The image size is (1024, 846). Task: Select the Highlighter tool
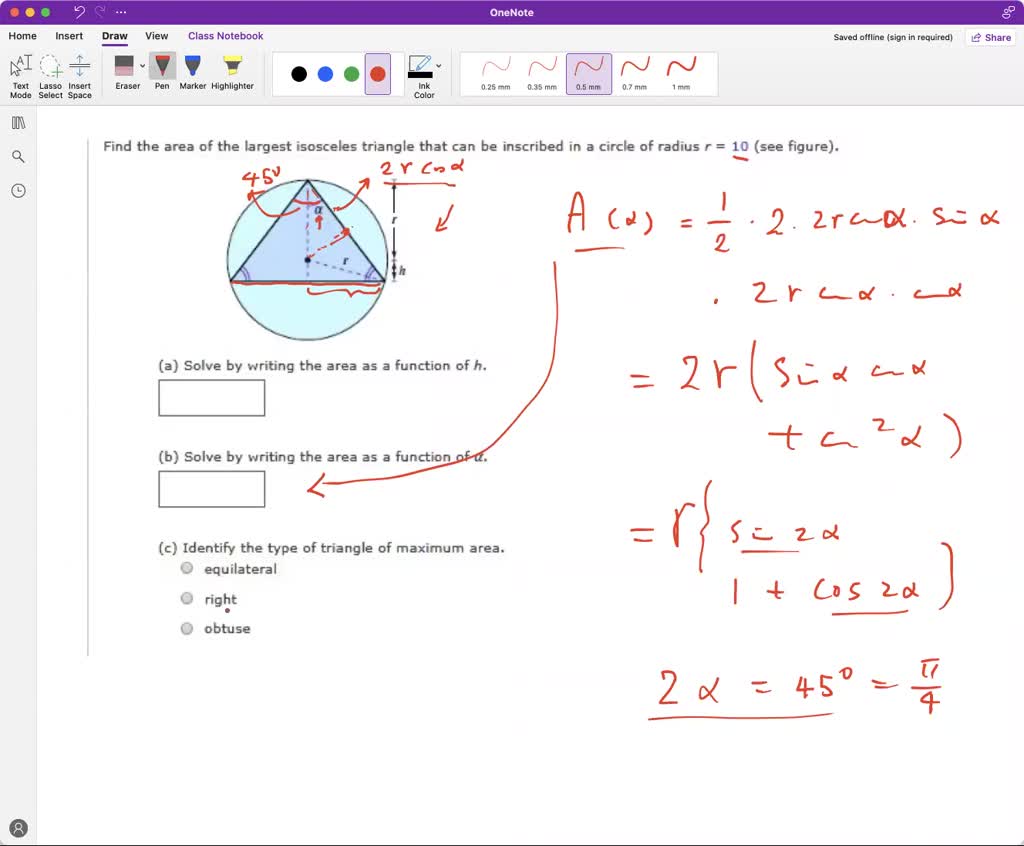(232, 68)
